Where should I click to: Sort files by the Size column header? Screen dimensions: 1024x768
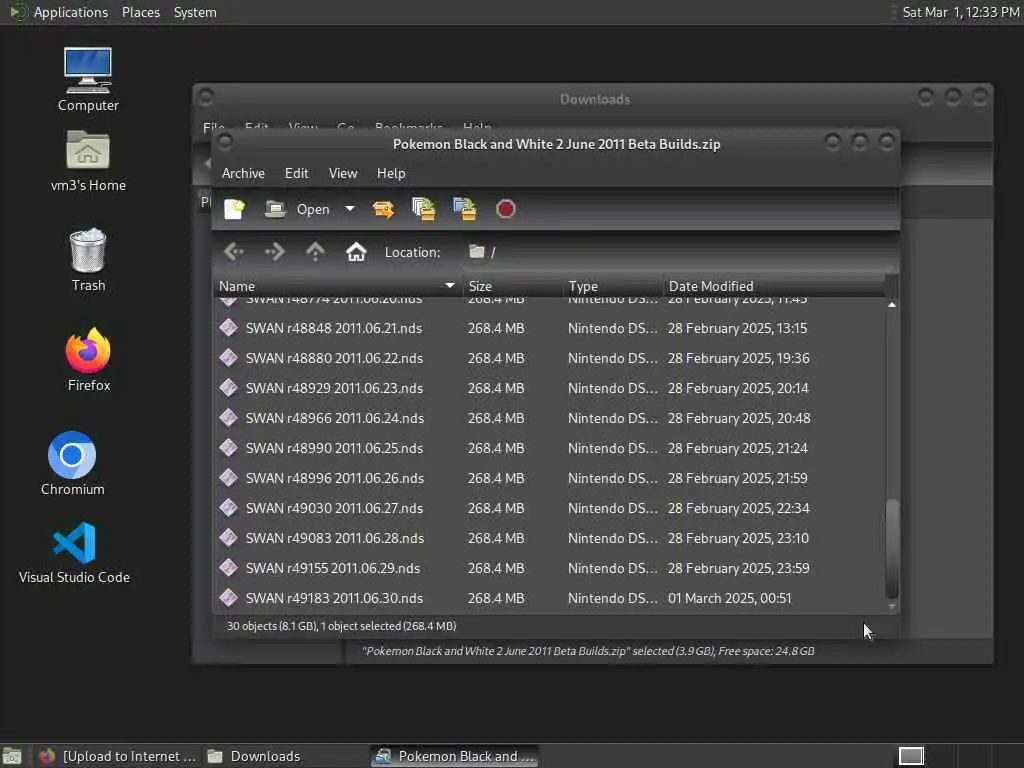512,286
